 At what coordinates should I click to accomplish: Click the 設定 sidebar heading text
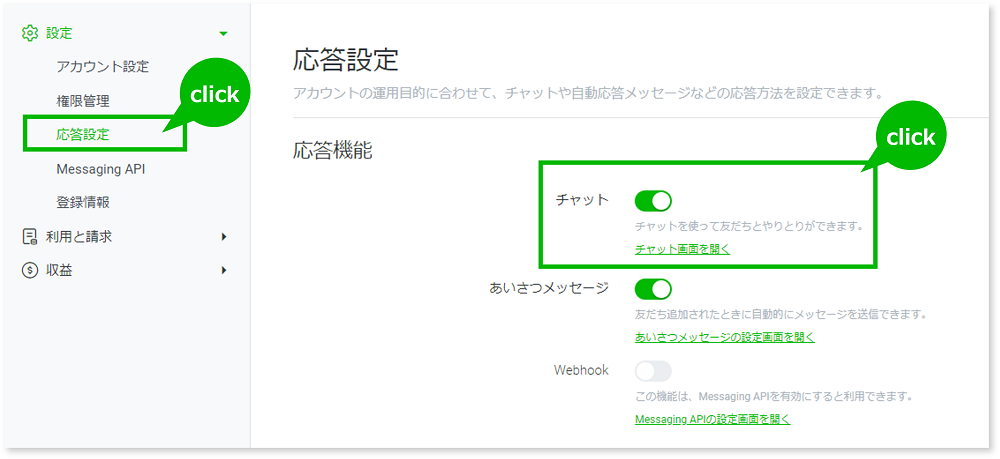(59, 33)
